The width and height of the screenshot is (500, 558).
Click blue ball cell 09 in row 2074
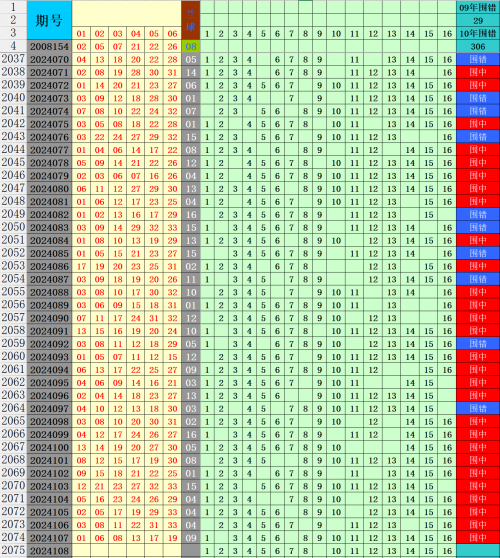coord(191,538)
